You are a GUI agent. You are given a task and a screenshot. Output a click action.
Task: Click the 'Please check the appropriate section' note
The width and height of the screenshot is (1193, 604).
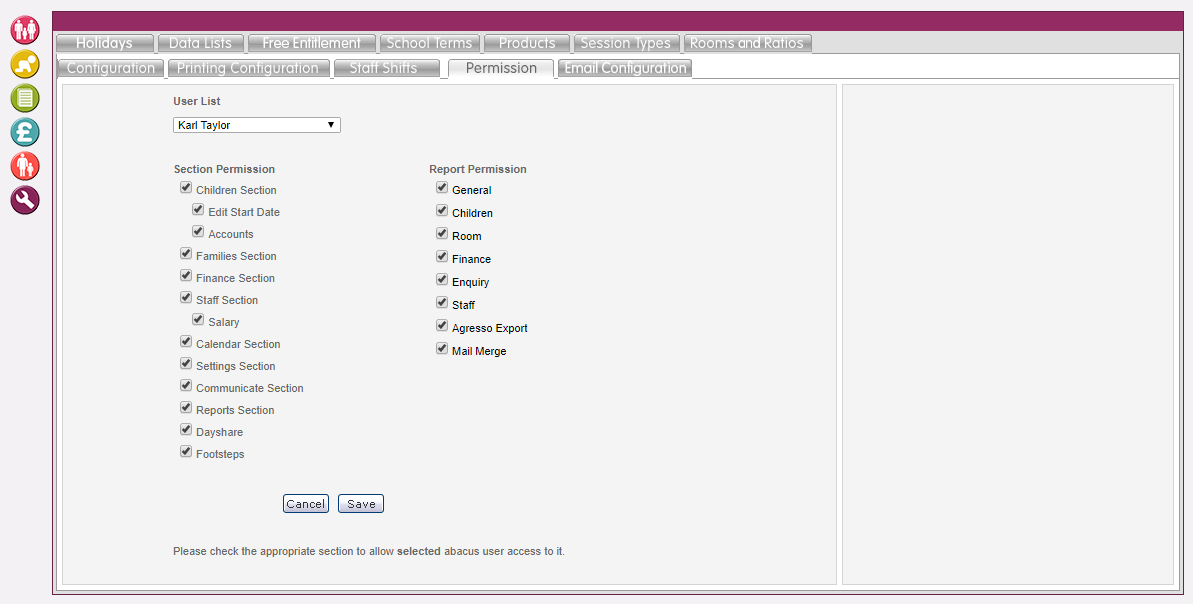369,551
